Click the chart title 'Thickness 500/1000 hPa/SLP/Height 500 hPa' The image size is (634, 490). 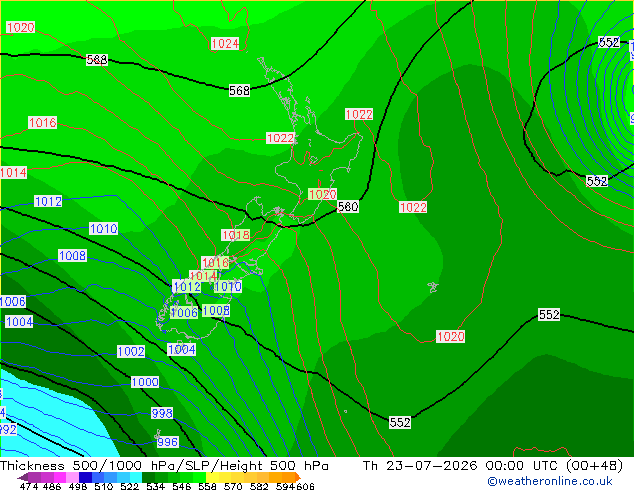point(164,465)
